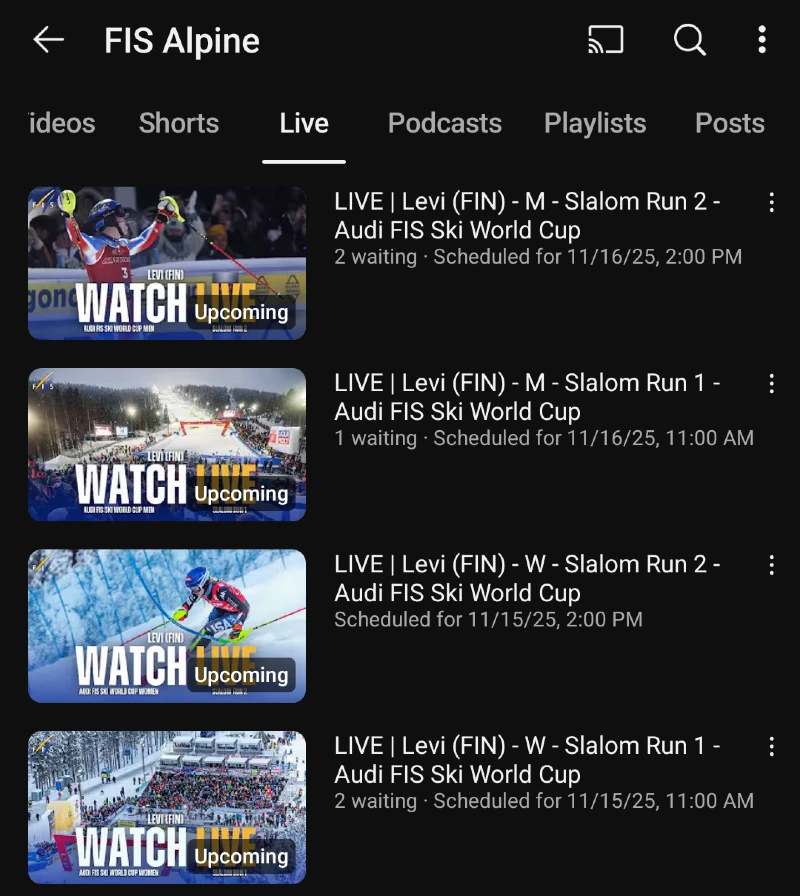This screenshot has height=896, width=800.
Task: Tap the back arrow icon
Action: [x=48, y=40]
